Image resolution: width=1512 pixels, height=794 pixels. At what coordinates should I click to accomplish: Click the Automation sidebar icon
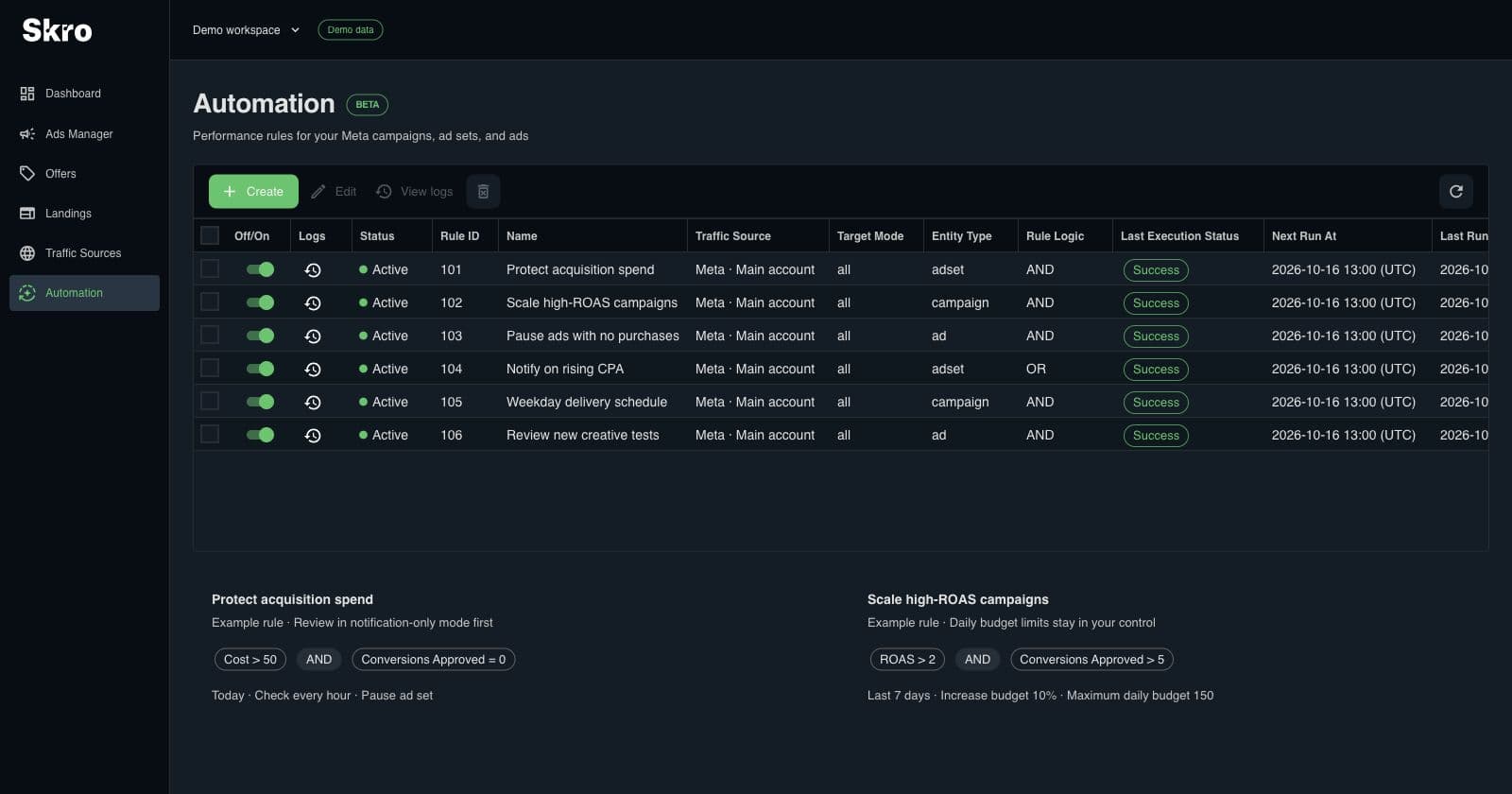27,293
